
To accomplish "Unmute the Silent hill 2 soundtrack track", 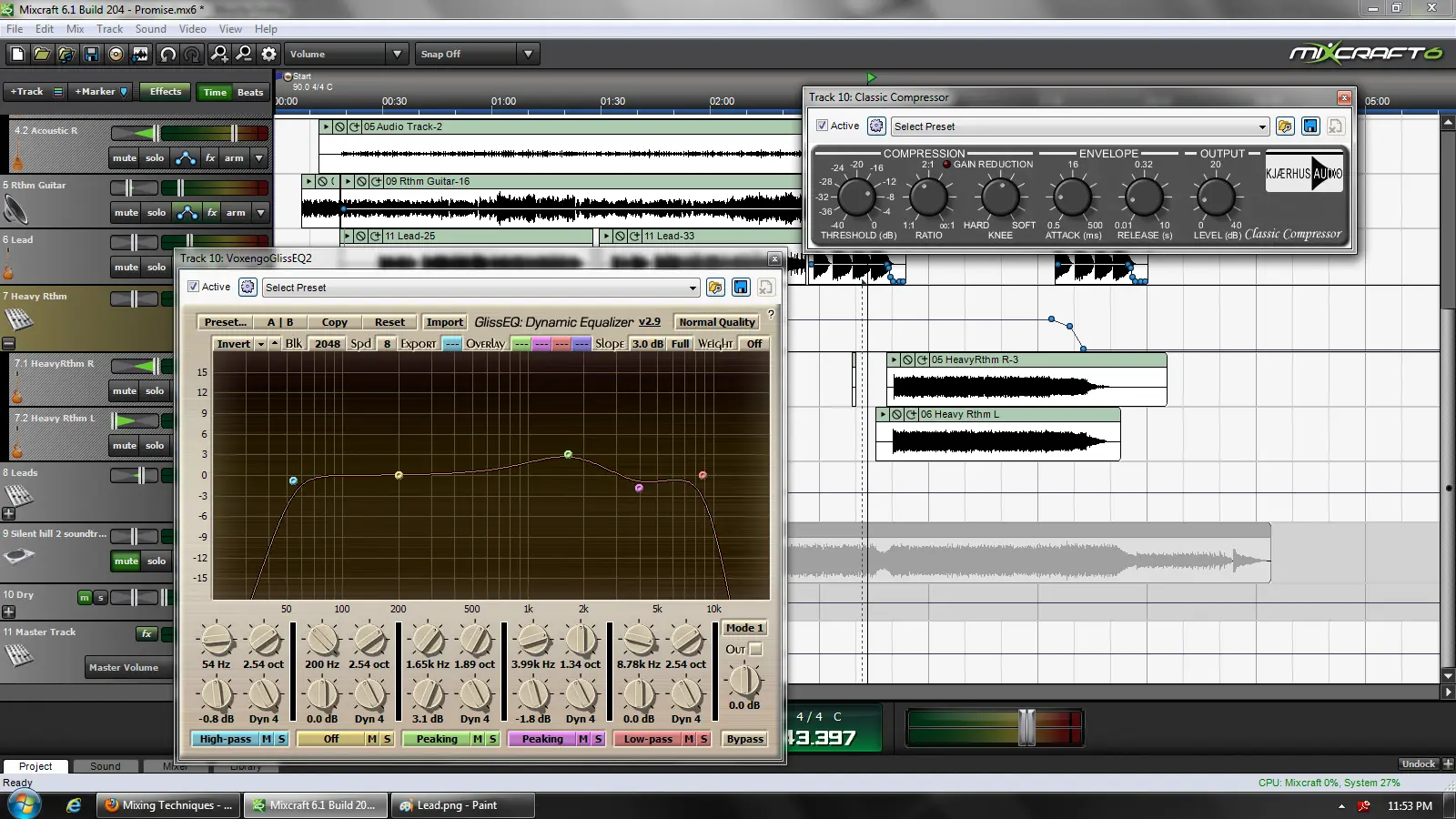I will click(x=126, y=561).
